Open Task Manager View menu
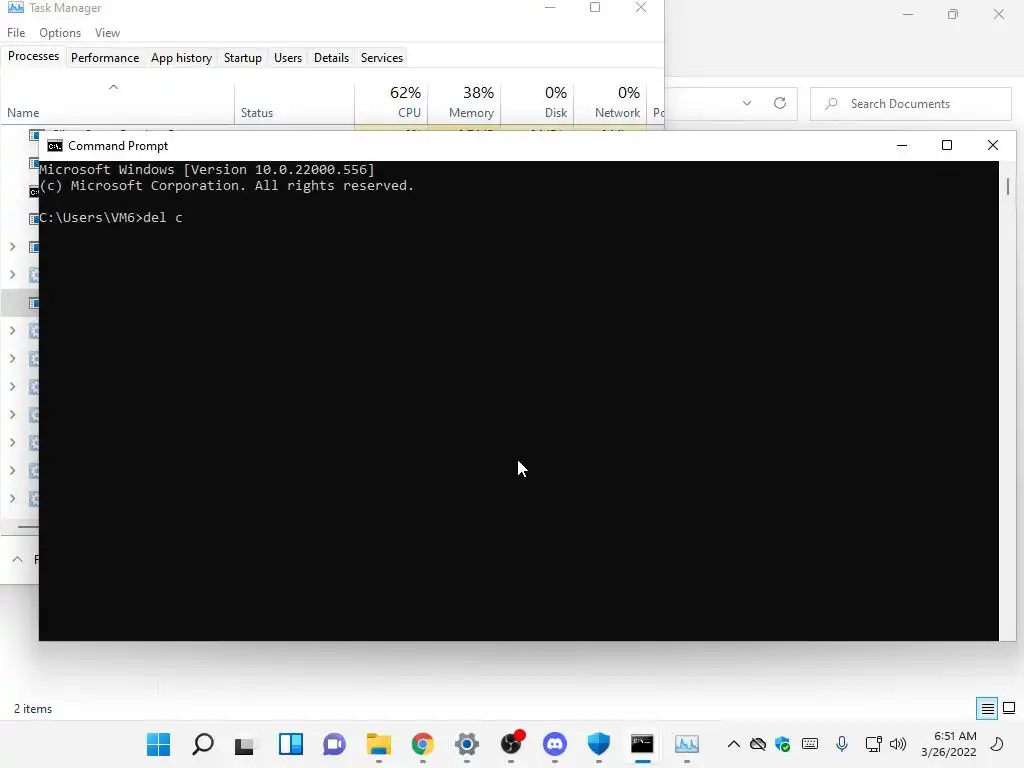 (107, 33)
